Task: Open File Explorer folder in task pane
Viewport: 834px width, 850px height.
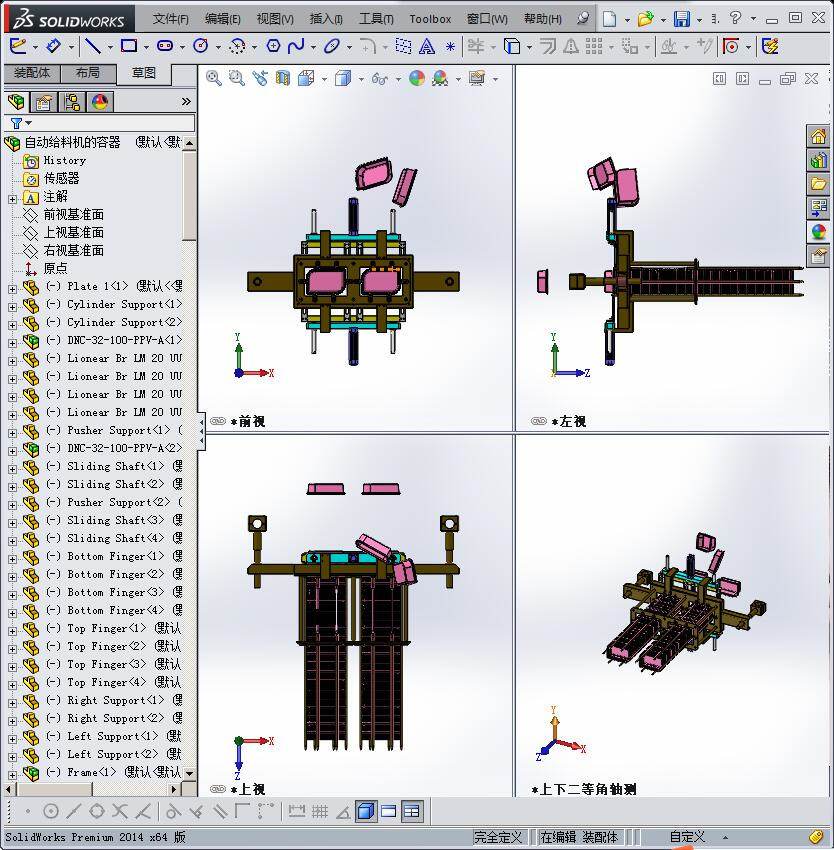Action: [818, 183]
